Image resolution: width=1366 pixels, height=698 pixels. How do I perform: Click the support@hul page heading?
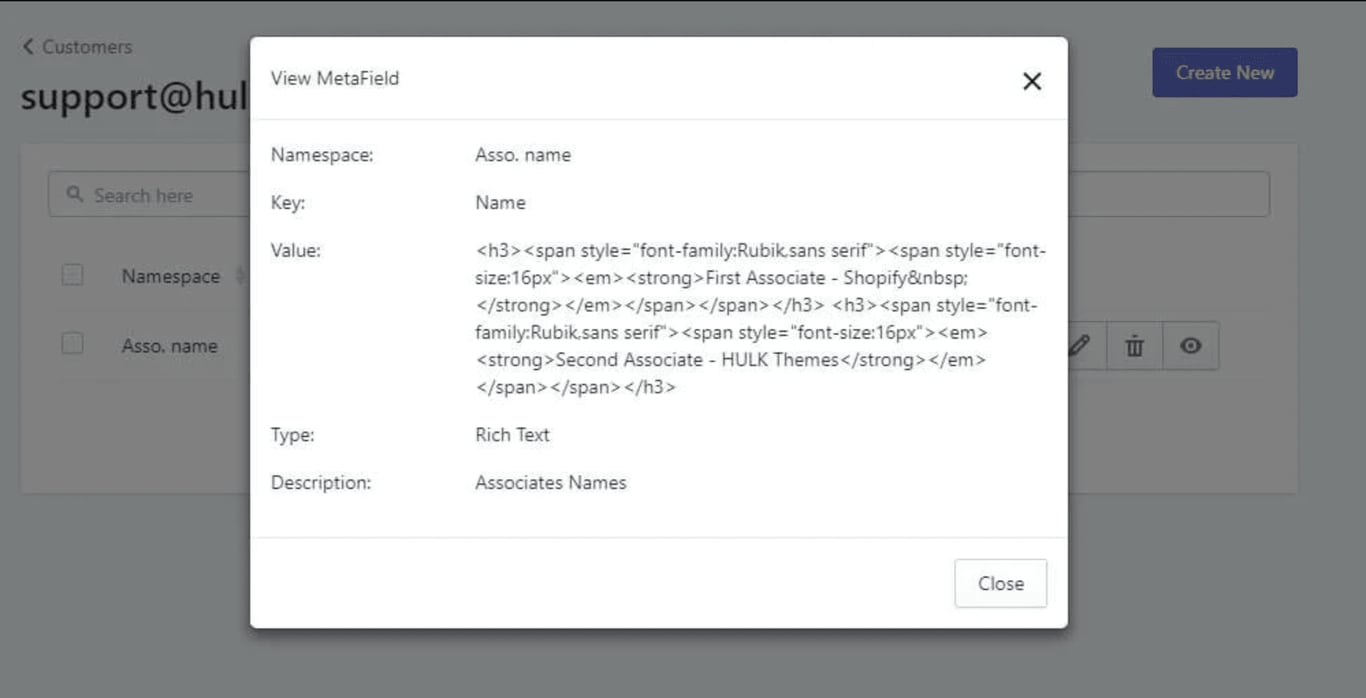[133, 97]
